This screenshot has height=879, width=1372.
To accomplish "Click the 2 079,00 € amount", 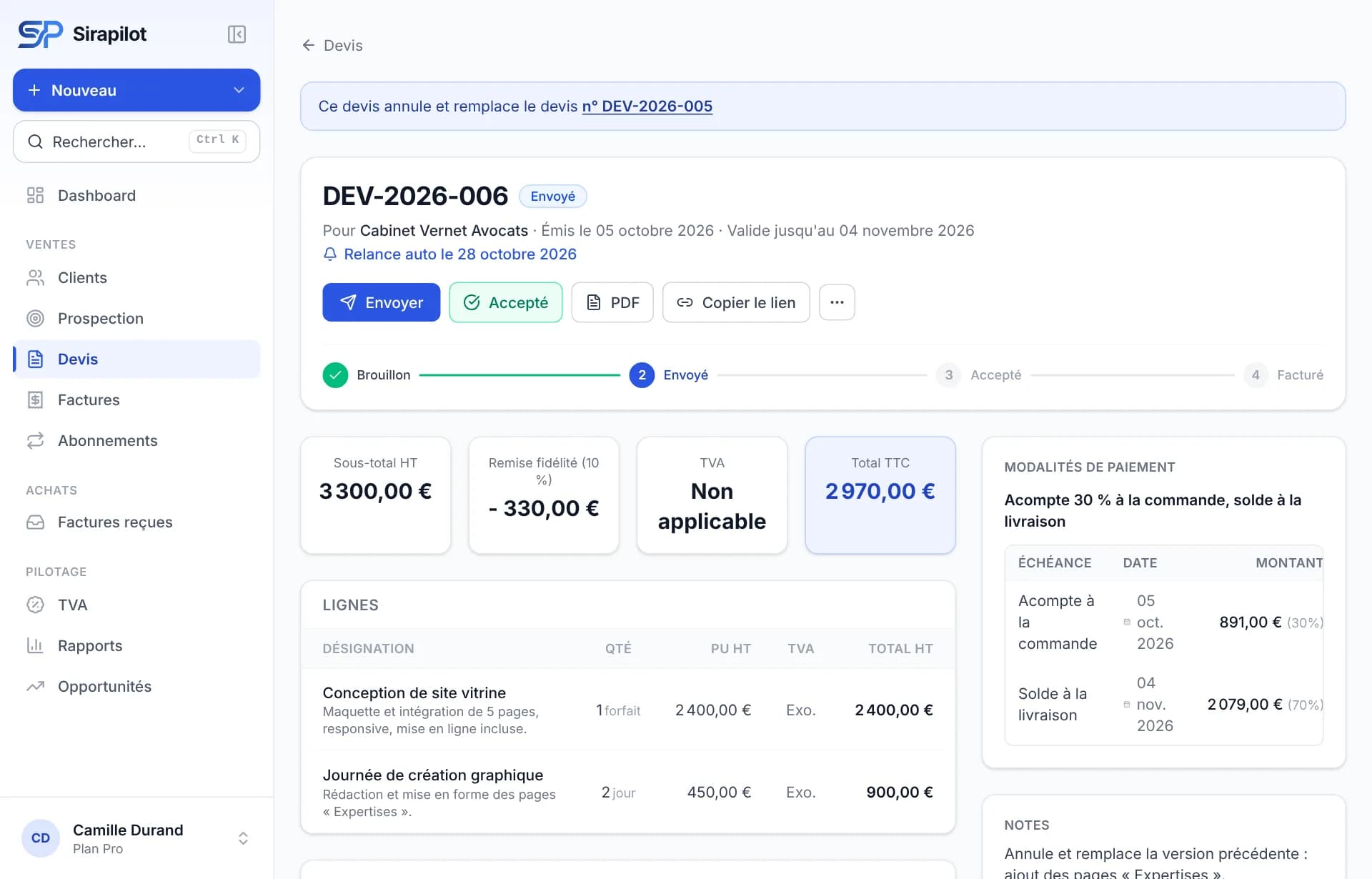I will (x=1245, y=705).
